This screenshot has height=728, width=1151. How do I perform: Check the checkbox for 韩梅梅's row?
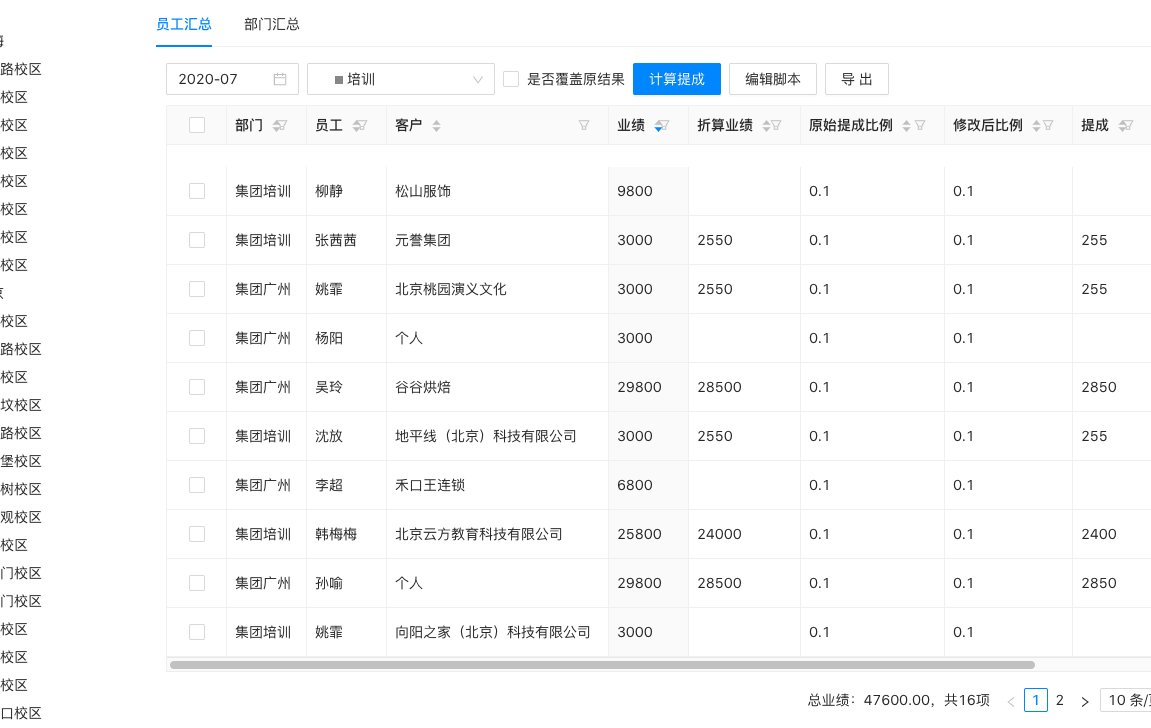coord(197,534)
